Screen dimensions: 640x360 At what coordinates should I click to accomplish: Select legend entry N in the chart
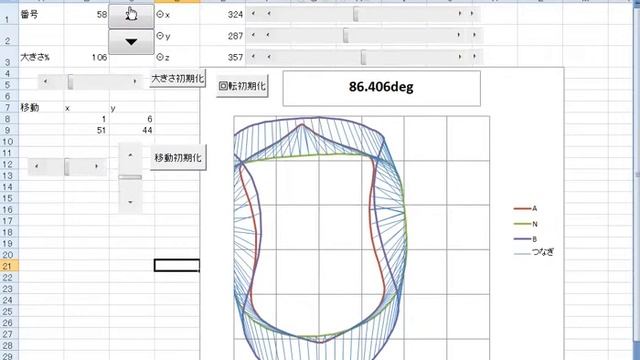(x=526, y=224)
